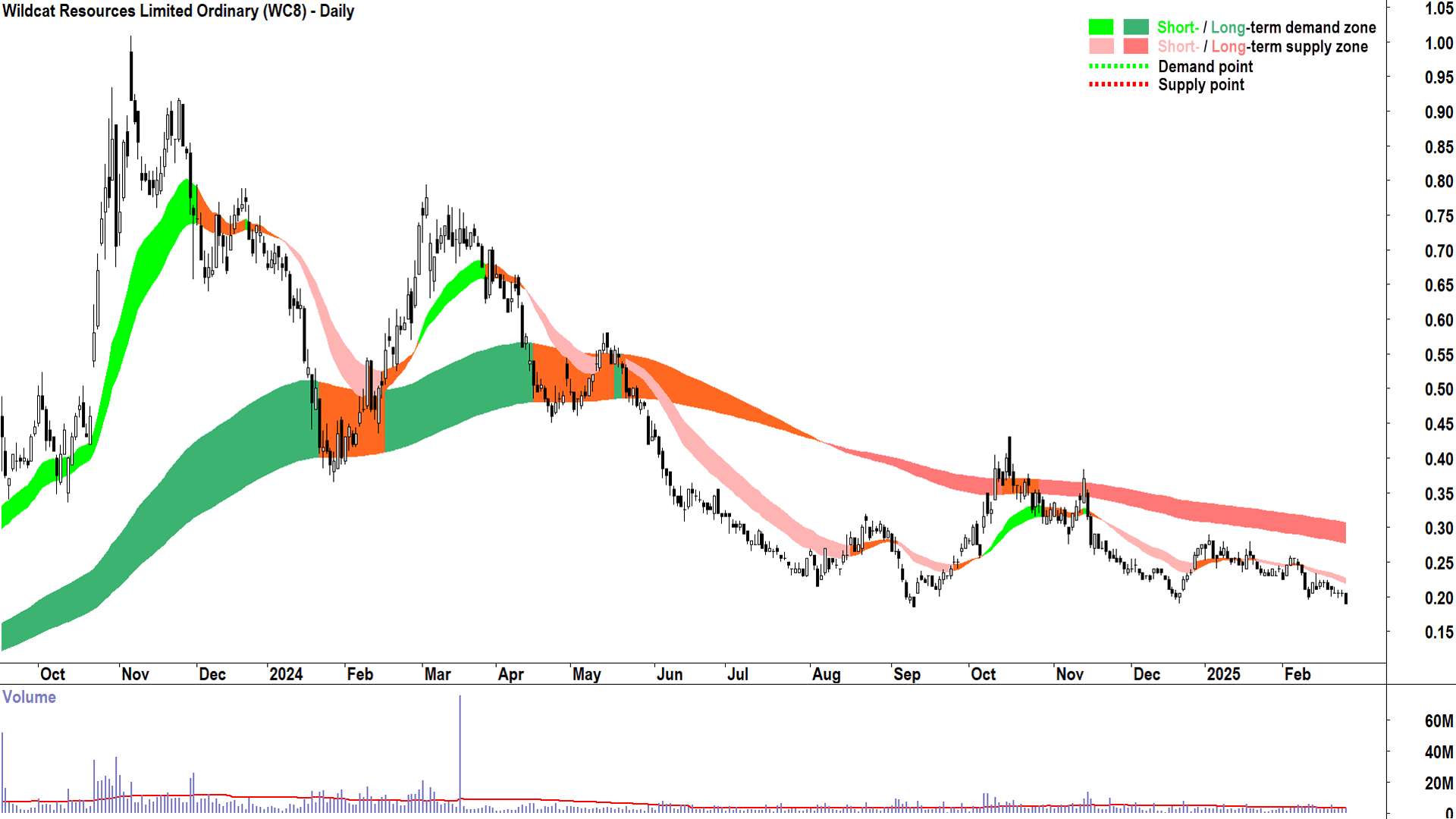The width and height of the screenshot is (1456, 819).
Task: Click the Aug month label
Action: [826, 674]
